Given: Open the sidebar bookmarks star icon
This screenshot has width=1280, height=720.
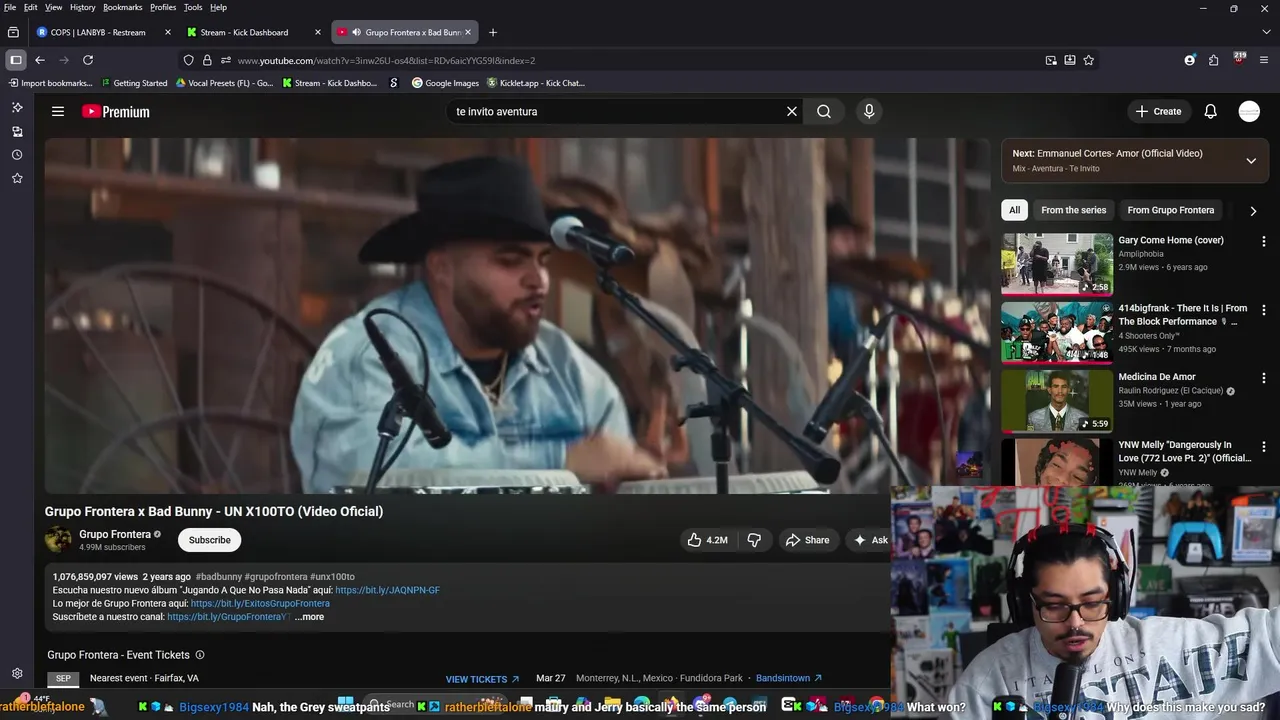Looking at the screenshot, I should [17, 178].
